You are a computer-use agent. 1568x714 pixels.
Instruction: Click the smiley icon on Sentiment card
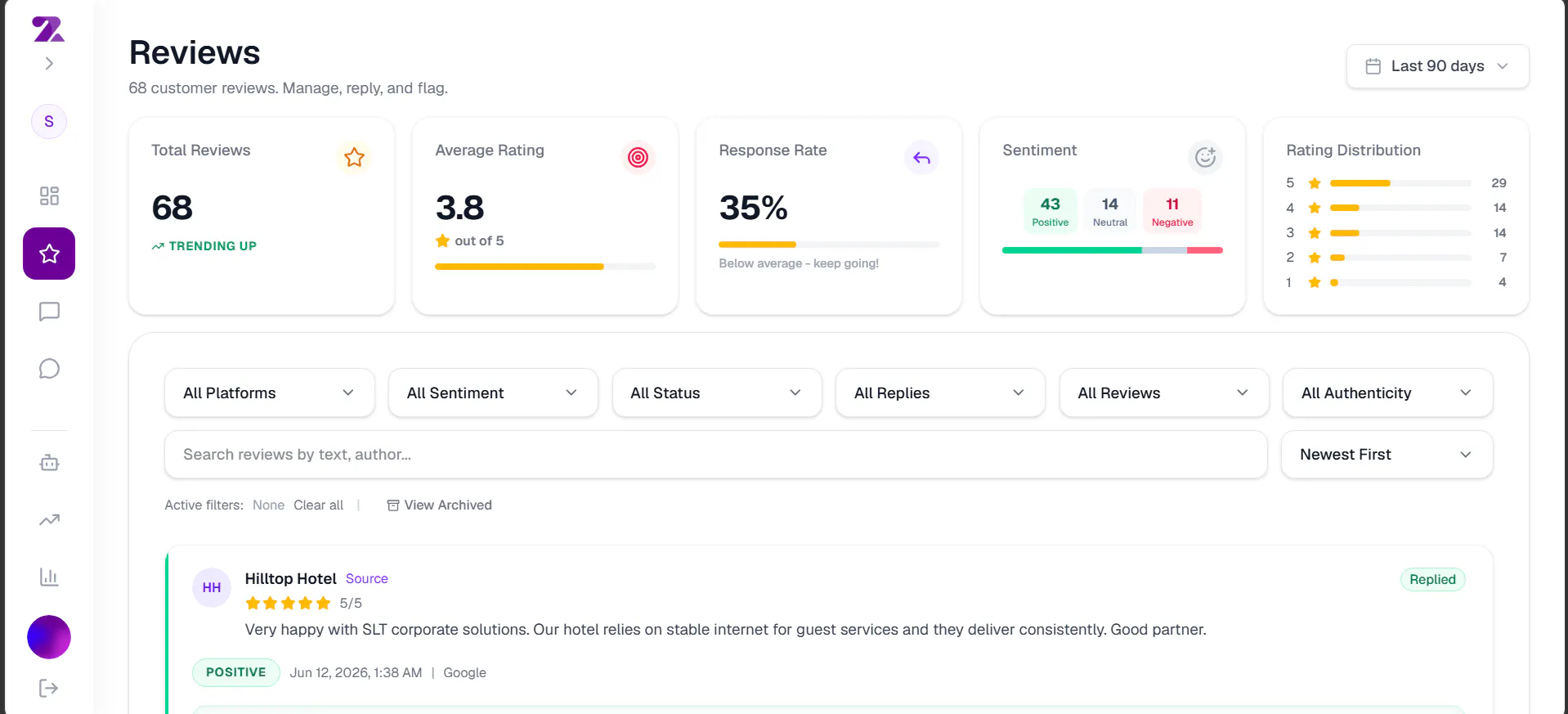(1205, 157)
